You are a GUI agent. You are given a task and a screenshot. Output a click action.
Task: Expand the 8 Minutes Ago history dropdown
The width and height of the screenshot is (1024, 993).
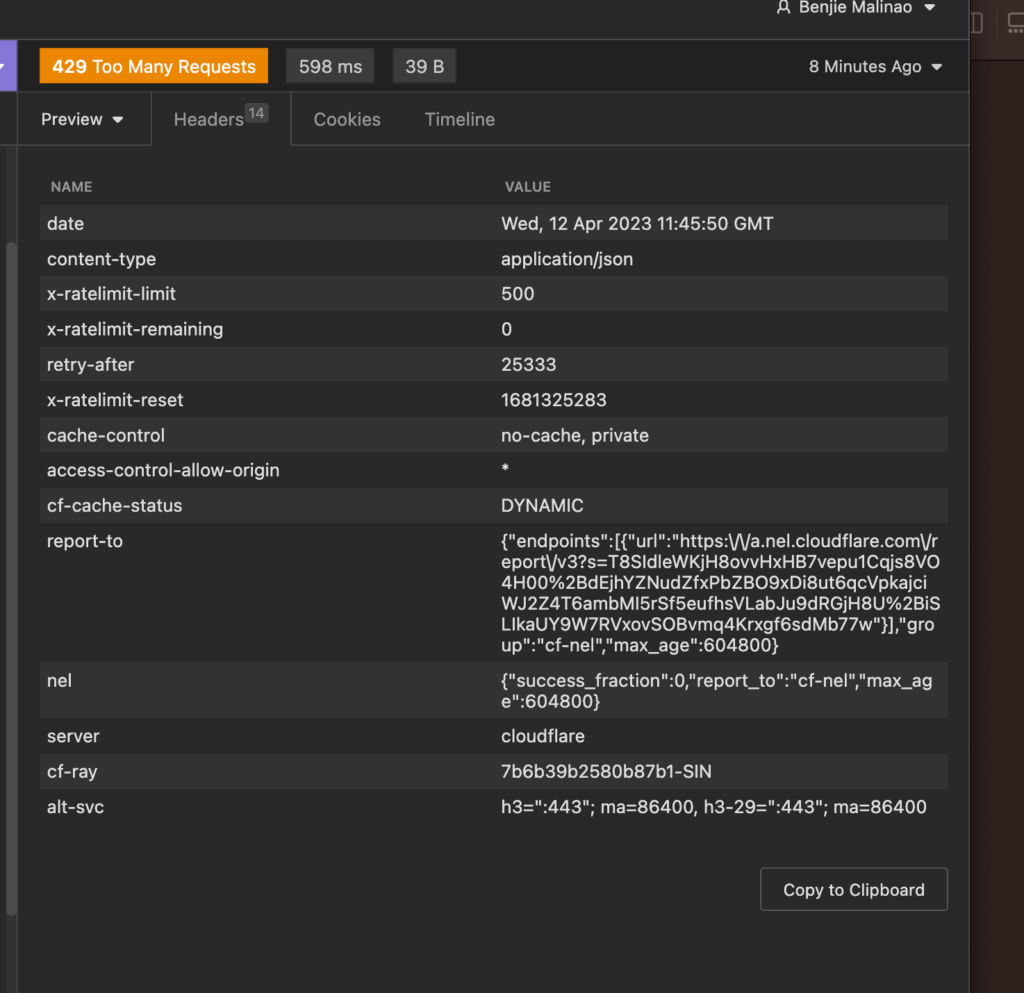pos(875,67)
